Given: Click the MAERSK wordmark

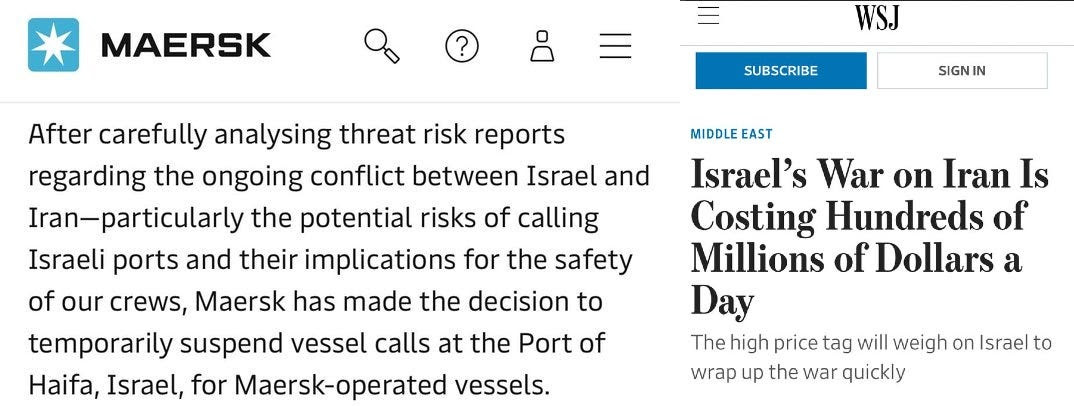Looking at the screenshot, I should (x=186, y=46).
